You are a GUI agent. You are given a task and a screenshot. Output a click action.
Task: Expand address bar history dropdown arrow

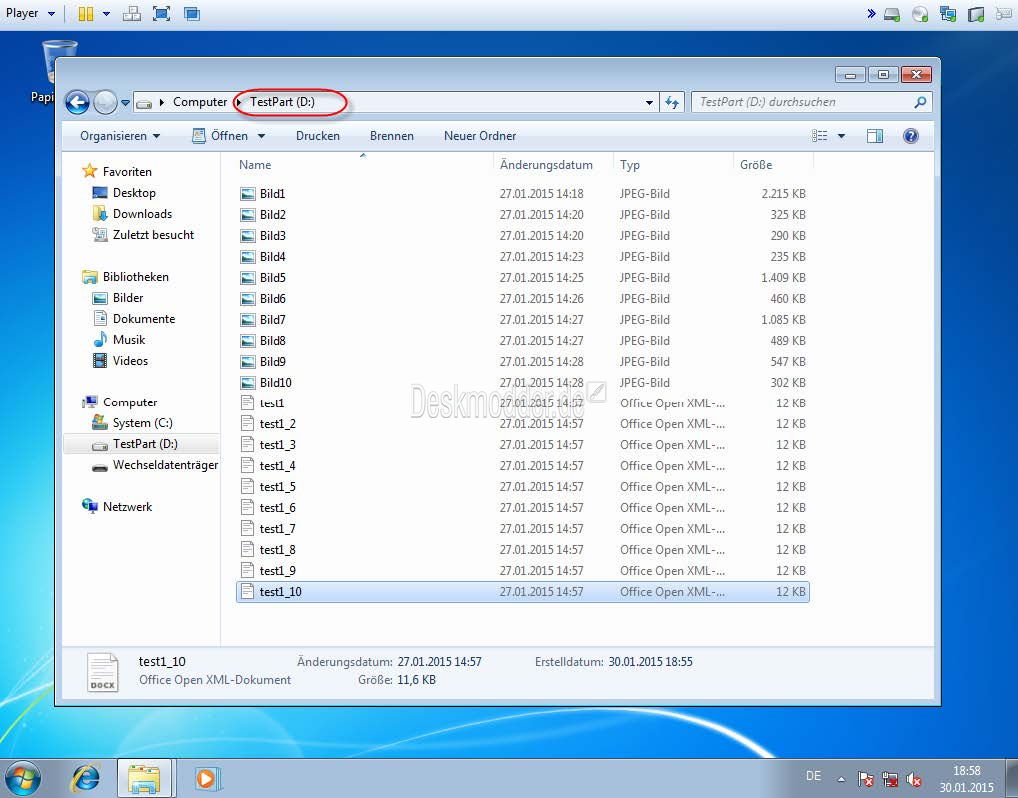(649, 103)
